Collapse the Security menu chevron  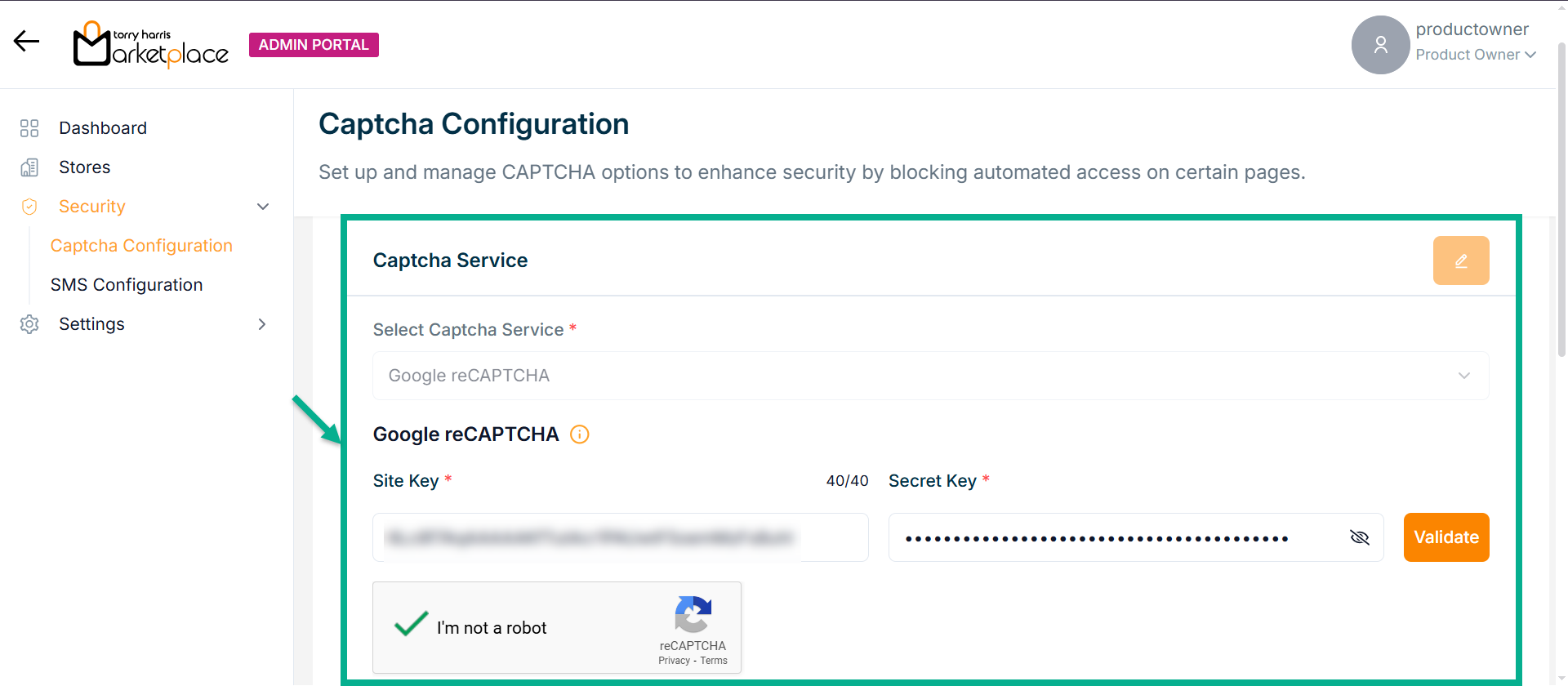coord(263,207)
